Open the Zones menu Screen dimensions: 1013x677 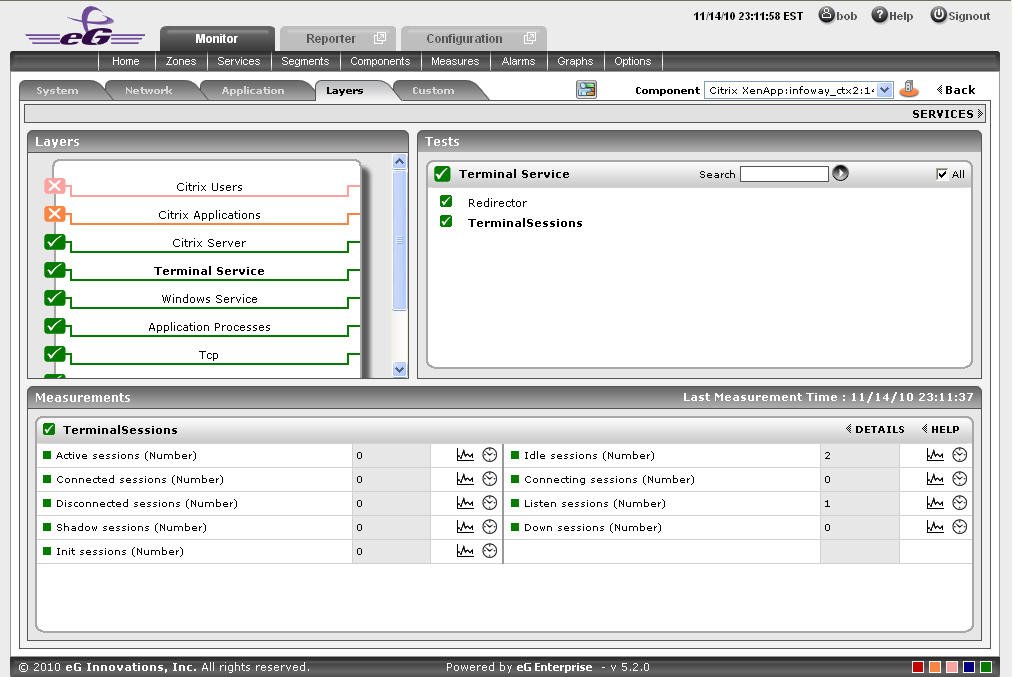point(181,61)
